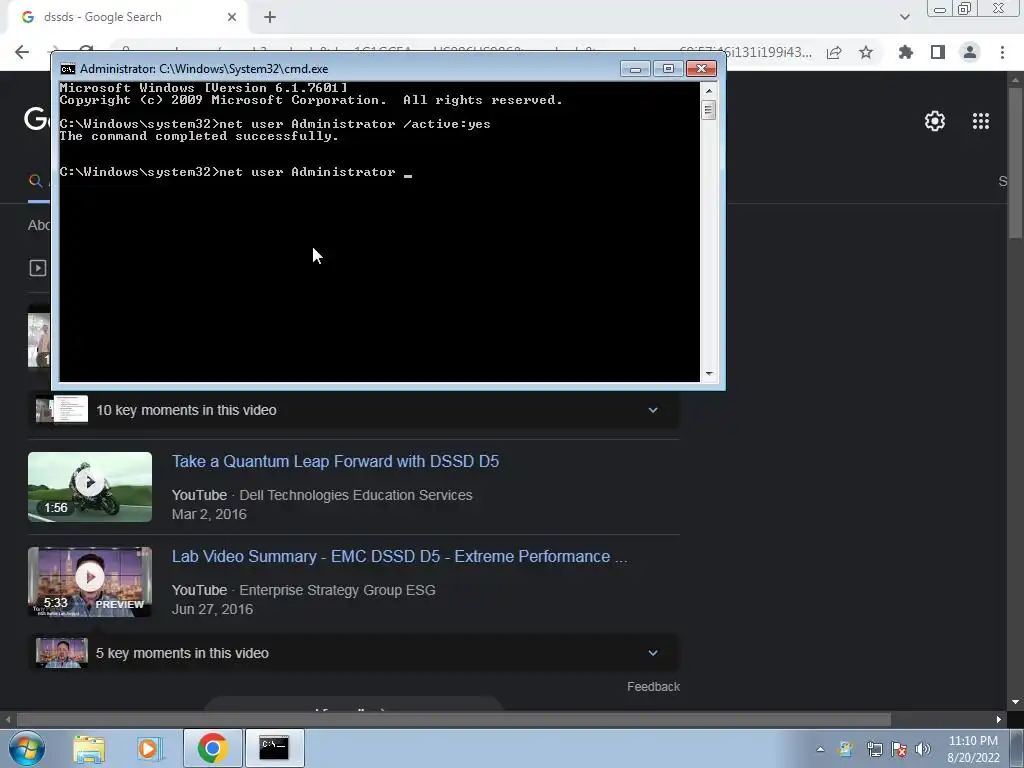The width and height of the screenshot is (1024, 768).
Task: Open Chrome tab search chevron
Action: (904, 17)
